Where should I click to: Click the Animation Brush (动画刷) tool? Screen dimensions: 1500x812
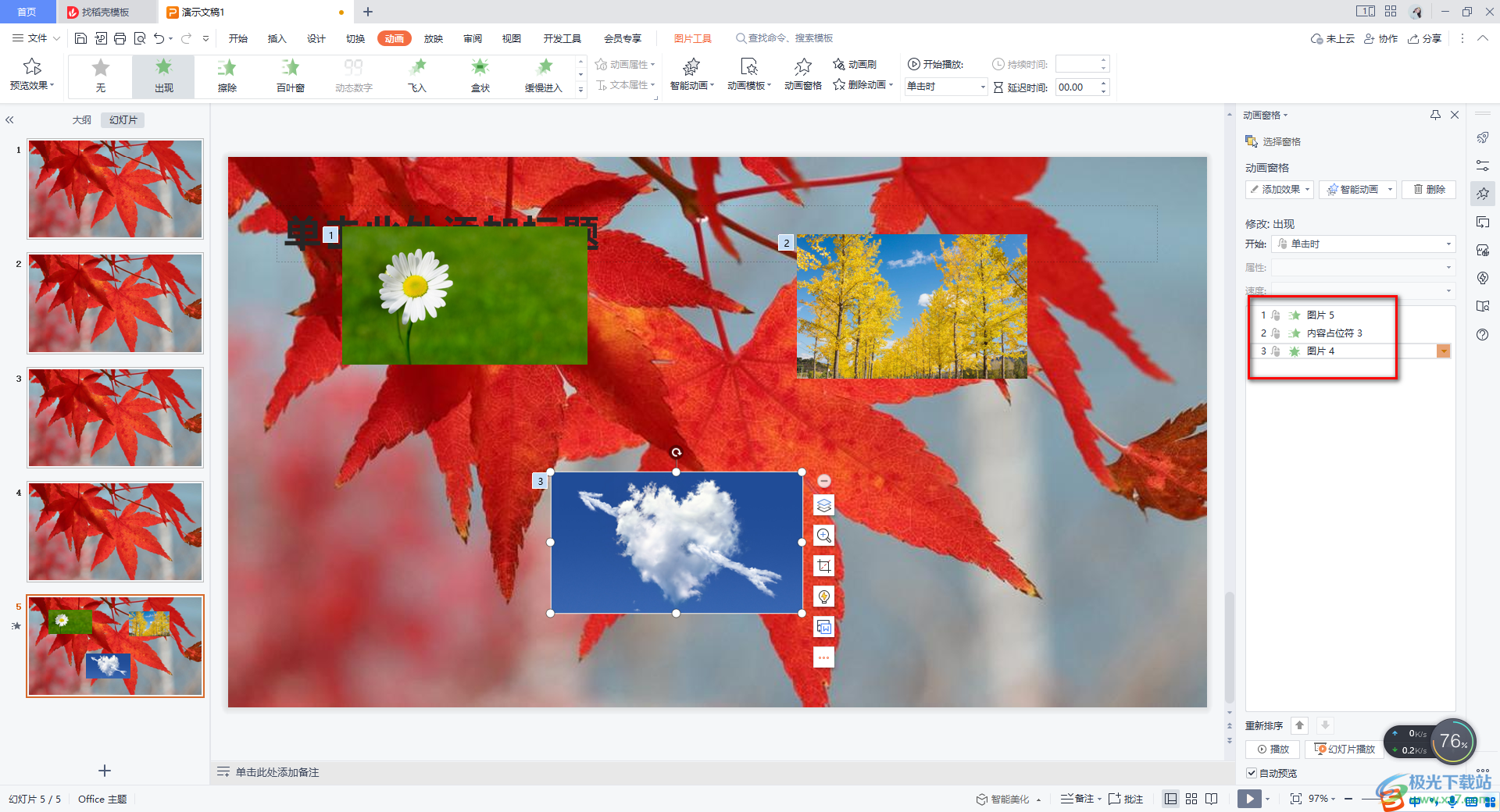click(x=855, y=64)
